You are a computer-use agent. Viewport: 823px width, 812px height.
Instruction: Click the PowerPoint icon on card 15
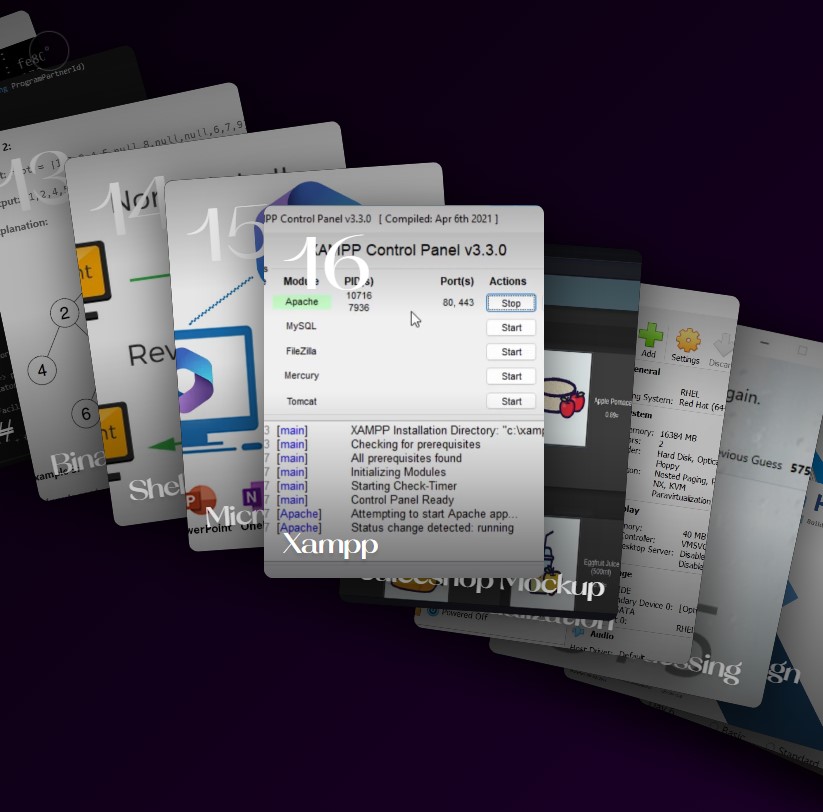click(x=201, y=500)
